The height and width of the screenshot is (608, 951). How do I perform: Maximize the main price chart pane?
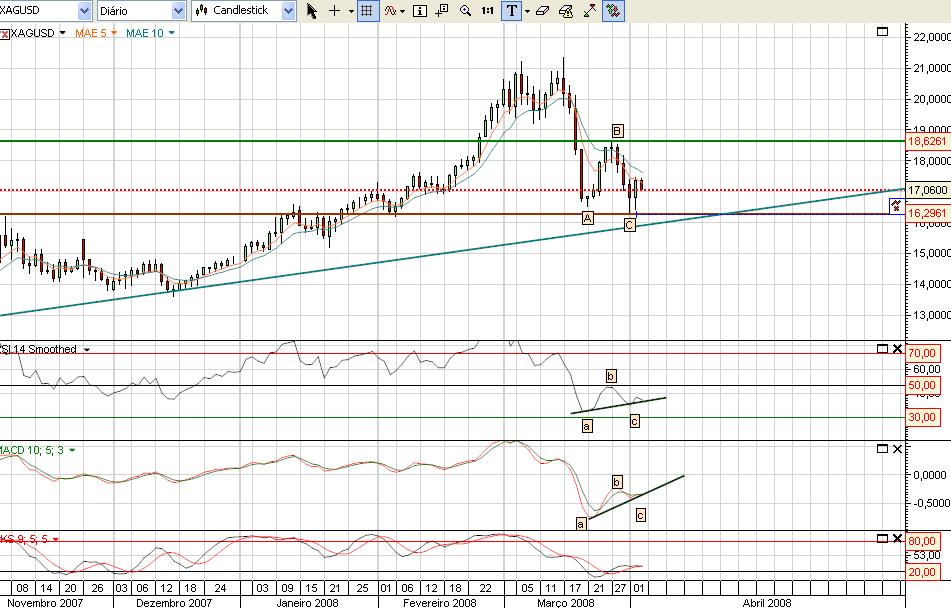click(882, 31)
